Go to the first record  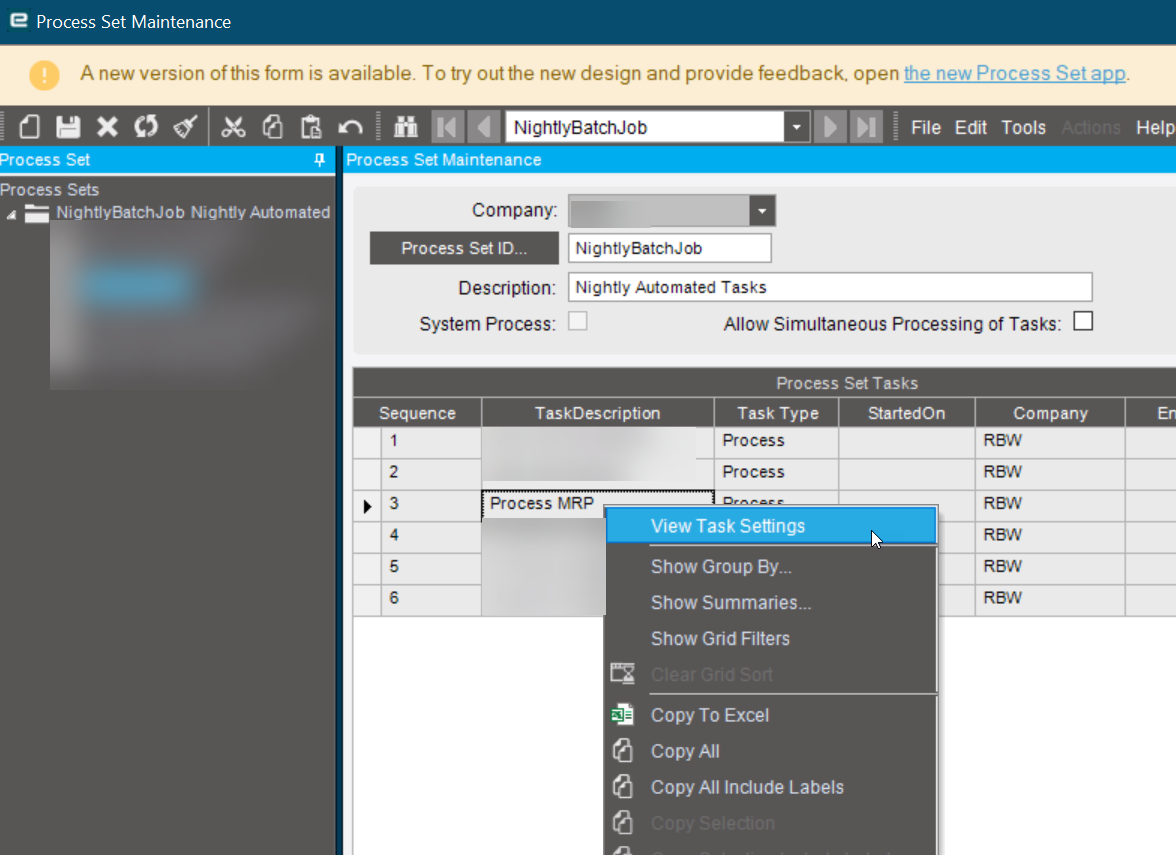coord(448,127)
